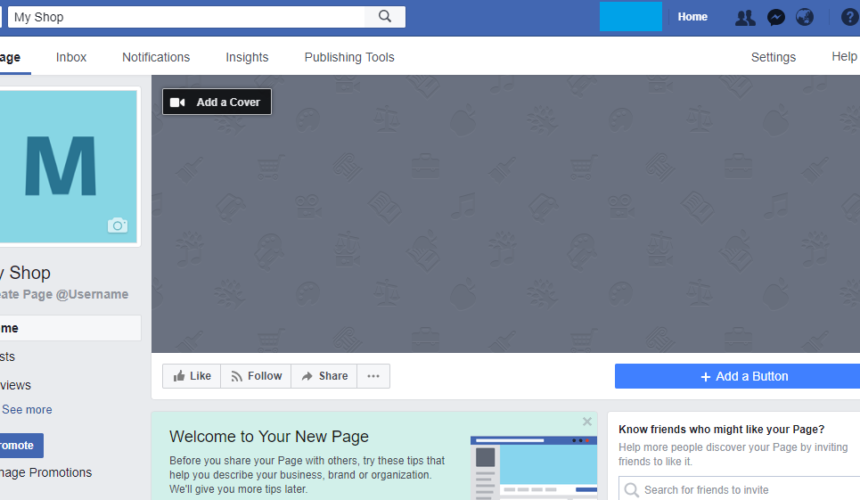Open the Help menu

tap(844, 56)
